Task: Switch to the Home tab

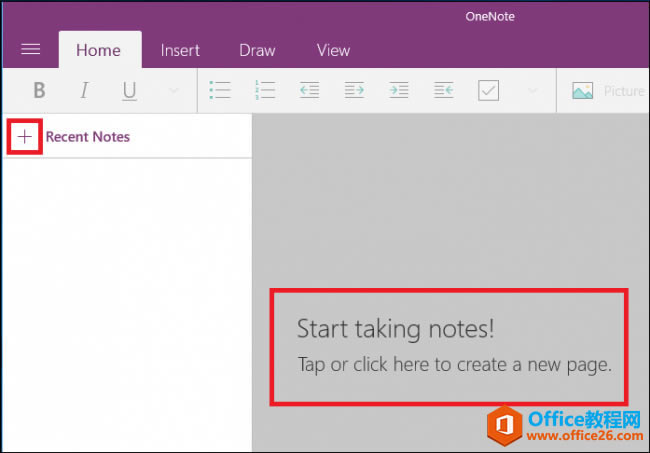Action: click(100, 50)
